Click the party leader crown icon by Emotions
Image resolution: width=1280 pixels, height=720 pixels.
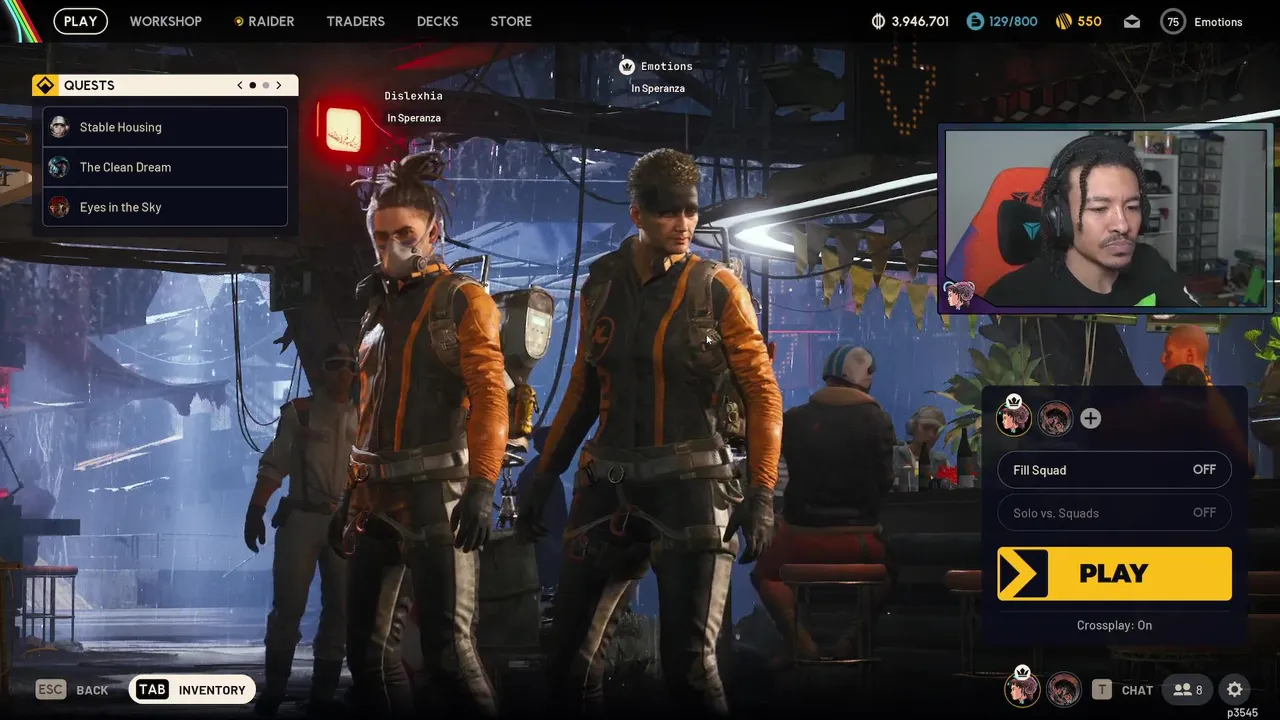pyautogui.click(x=627, y=66)
